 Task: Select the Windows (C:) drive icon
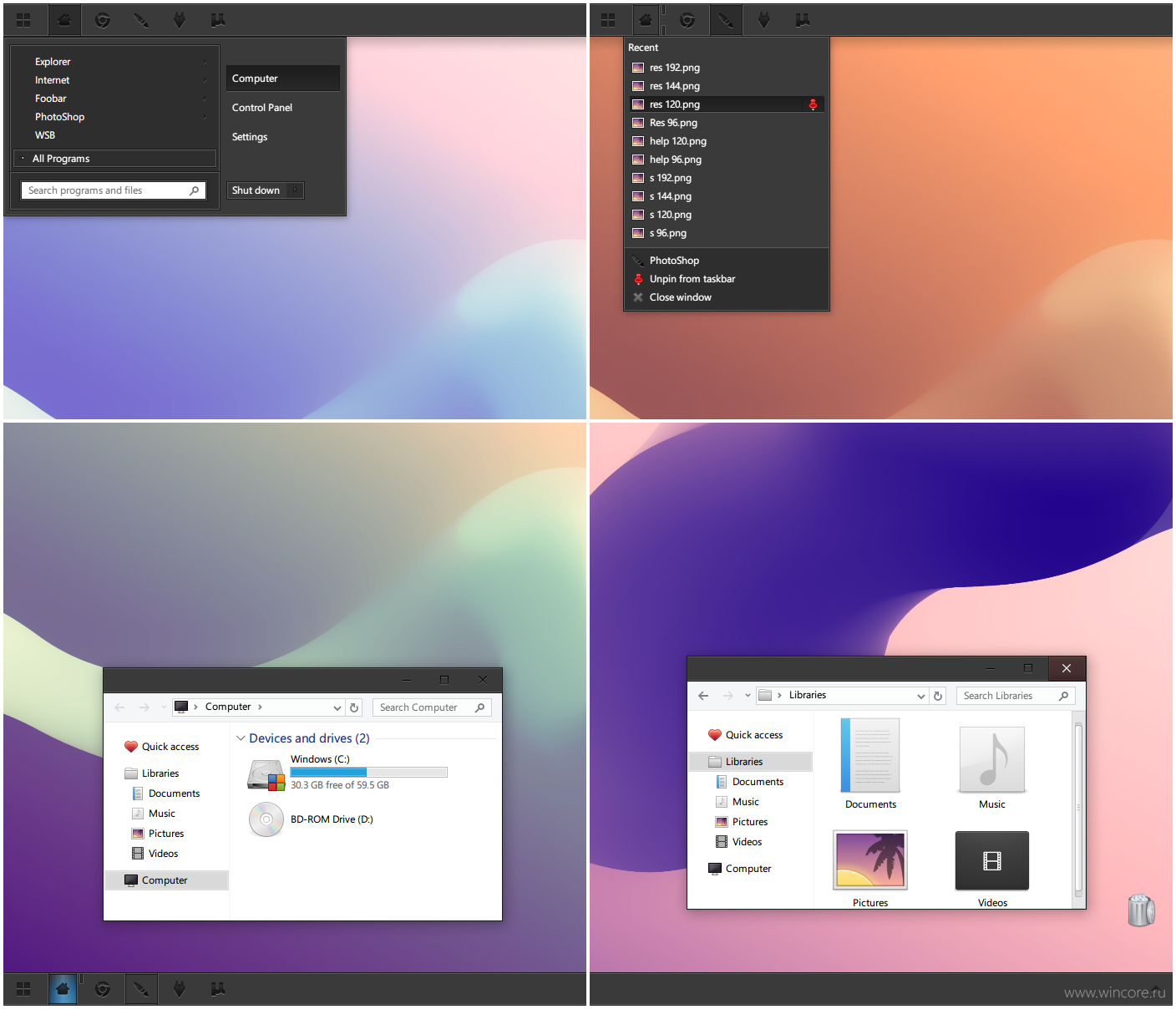[266, 774]
